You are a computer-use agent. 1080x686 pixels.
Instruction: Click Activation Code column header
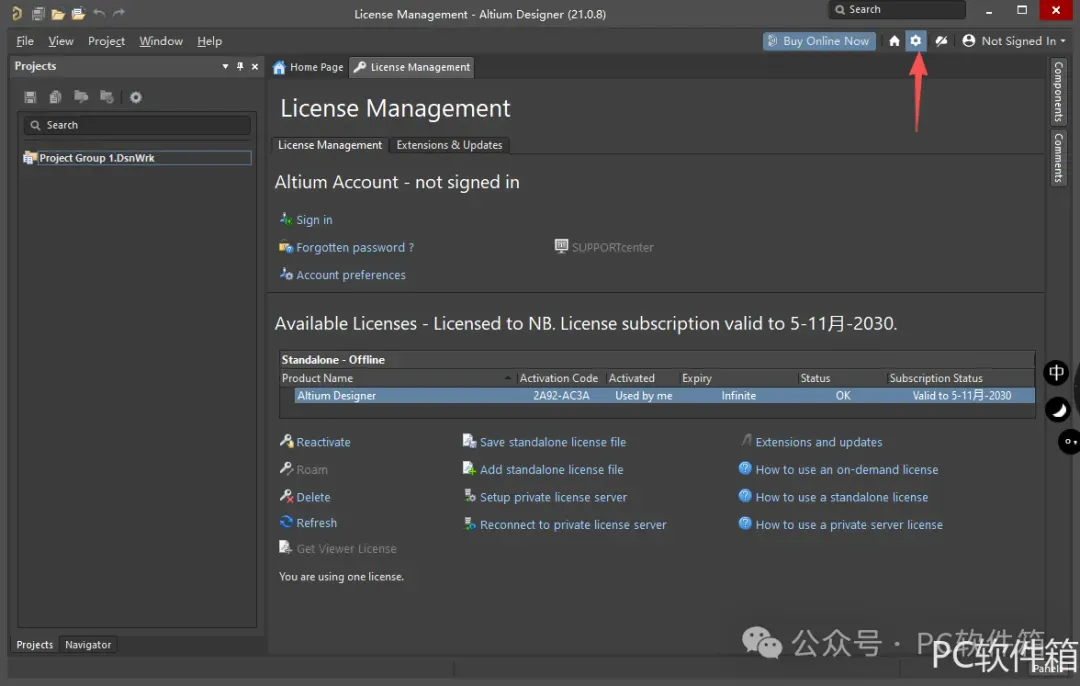click(559, 378)
